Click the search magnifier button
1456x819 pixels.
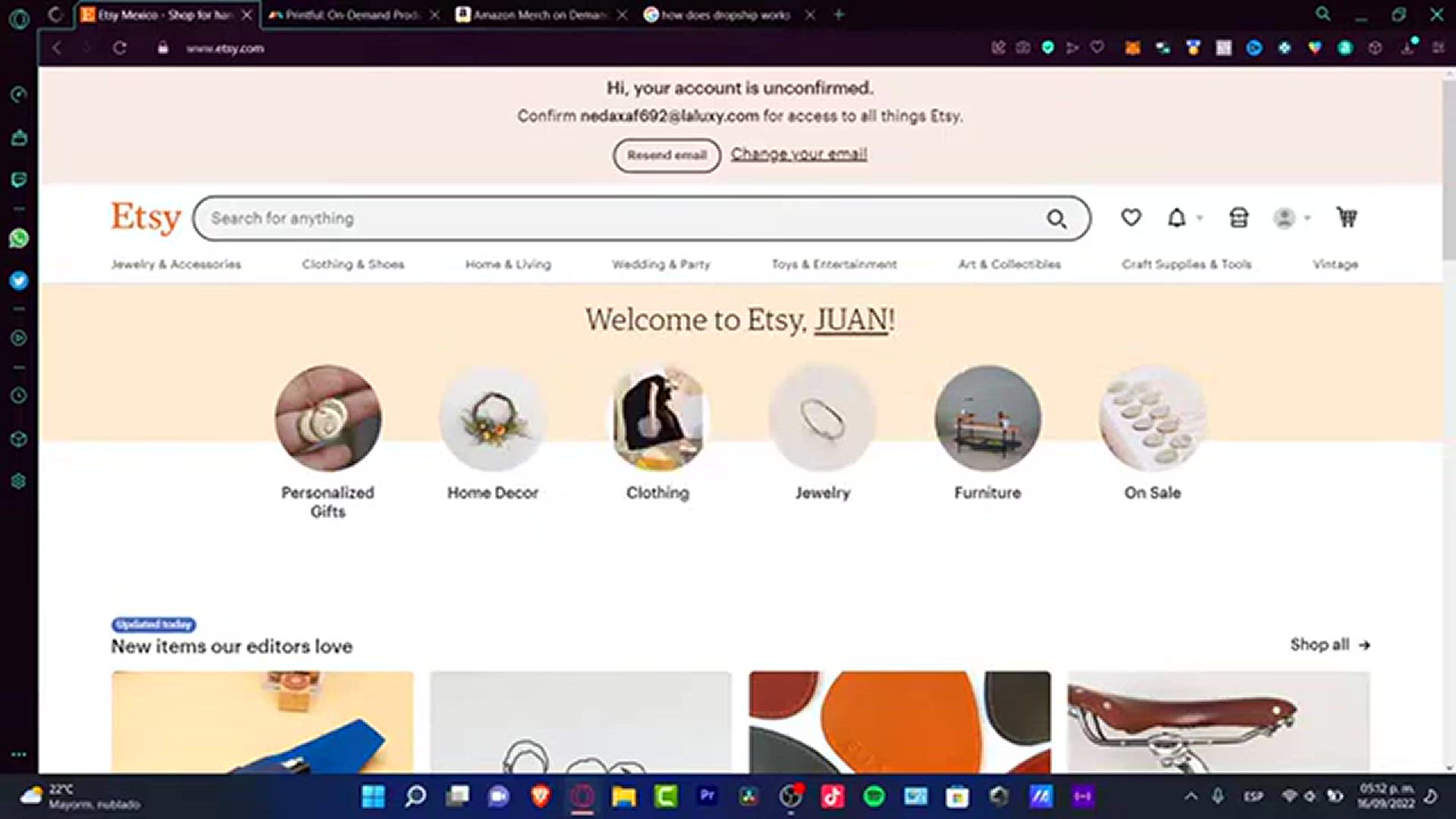tap(1056, 218)
